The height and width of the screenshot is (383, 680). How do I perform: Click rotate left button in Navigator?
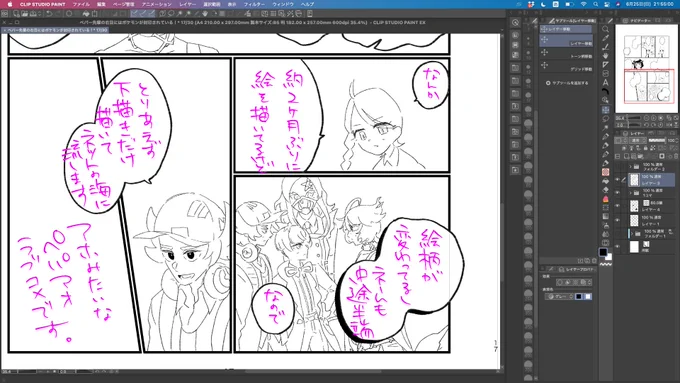[x=647, y=125]
